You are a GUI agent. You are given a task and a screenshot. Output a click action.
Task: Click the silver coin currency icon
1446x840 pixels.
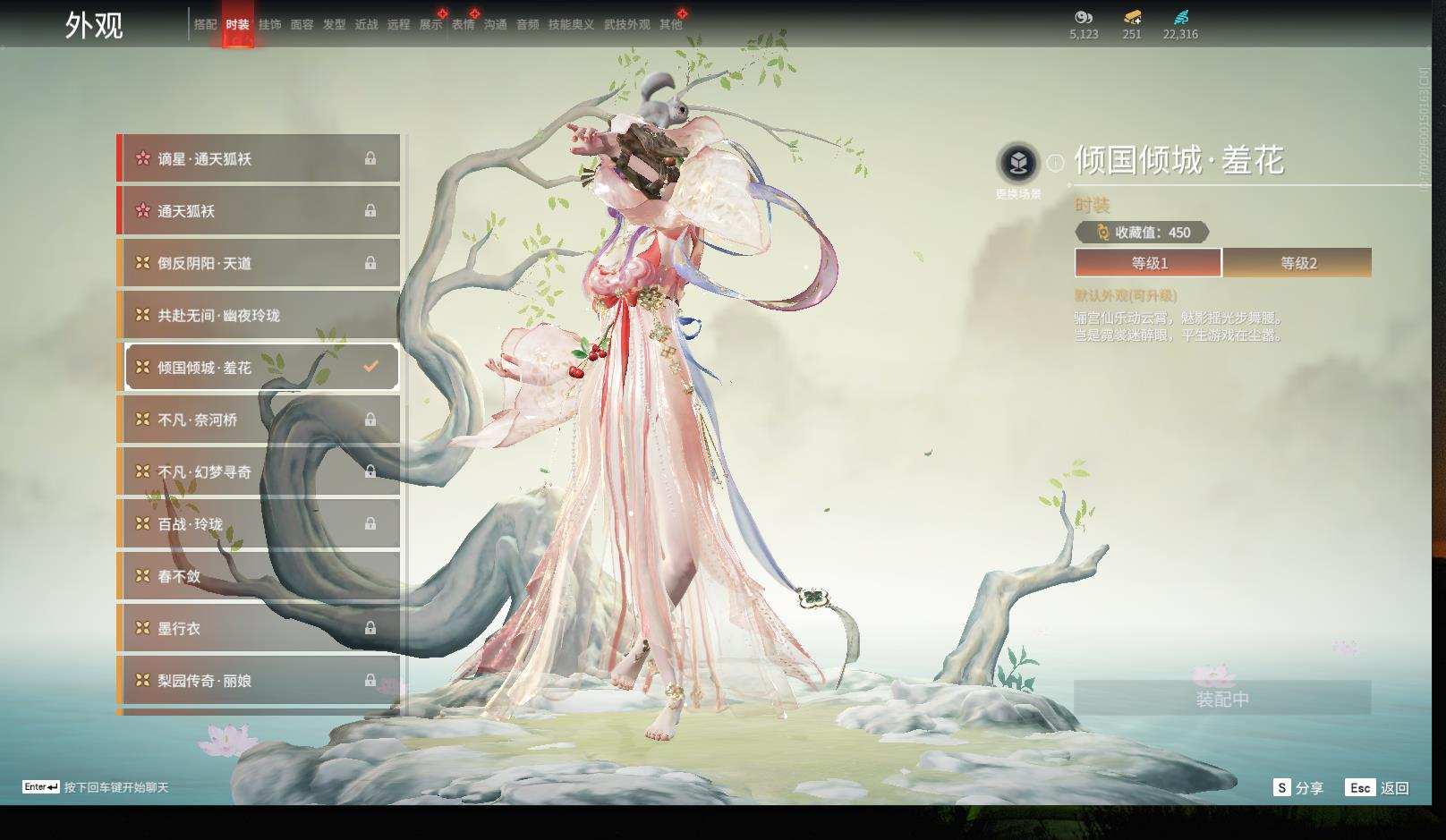pyautogui.click(x=1084, y=17)
